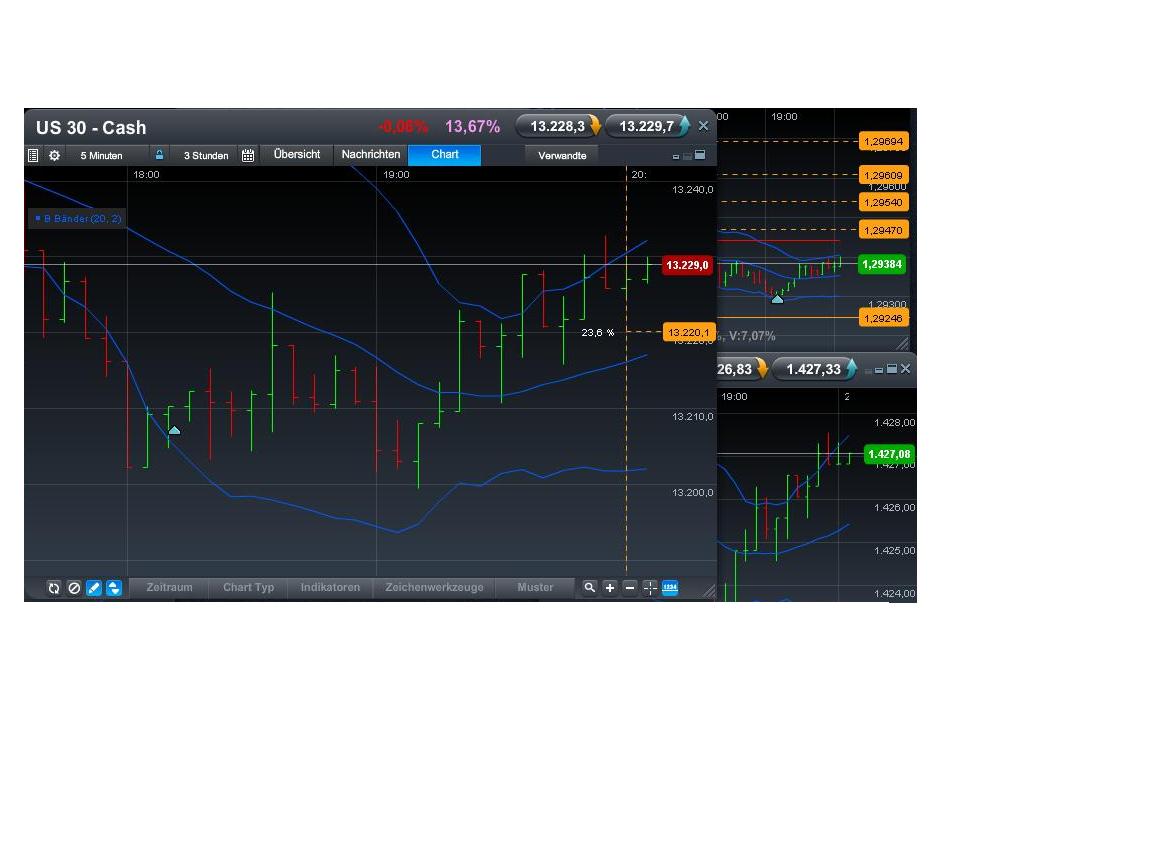Switch to the Nachrichten tab
1152x864 pixels.
pos(371,154)
